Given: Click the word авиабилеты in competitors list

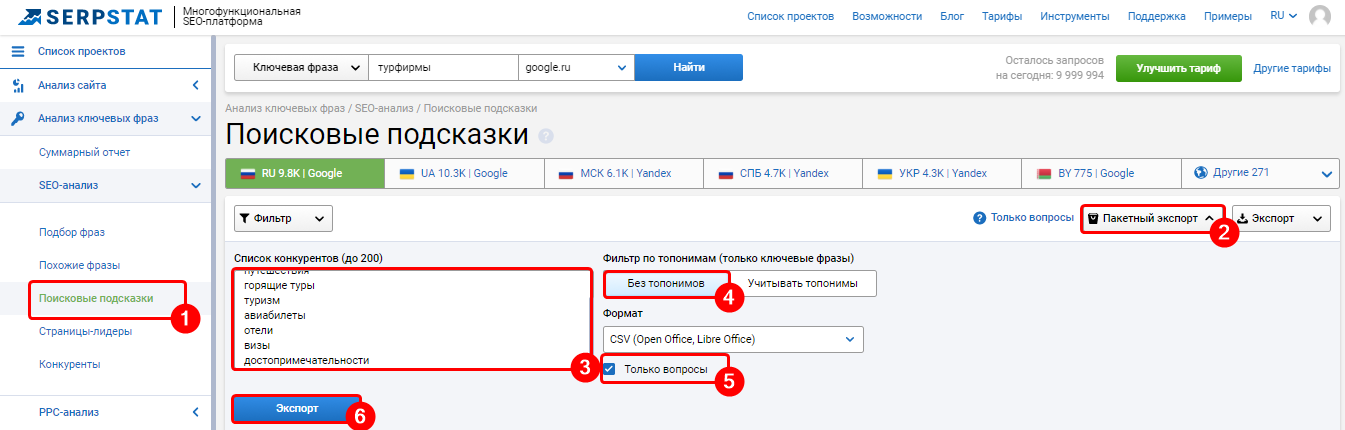Looking at the screenshot, I should click(275, 314).
